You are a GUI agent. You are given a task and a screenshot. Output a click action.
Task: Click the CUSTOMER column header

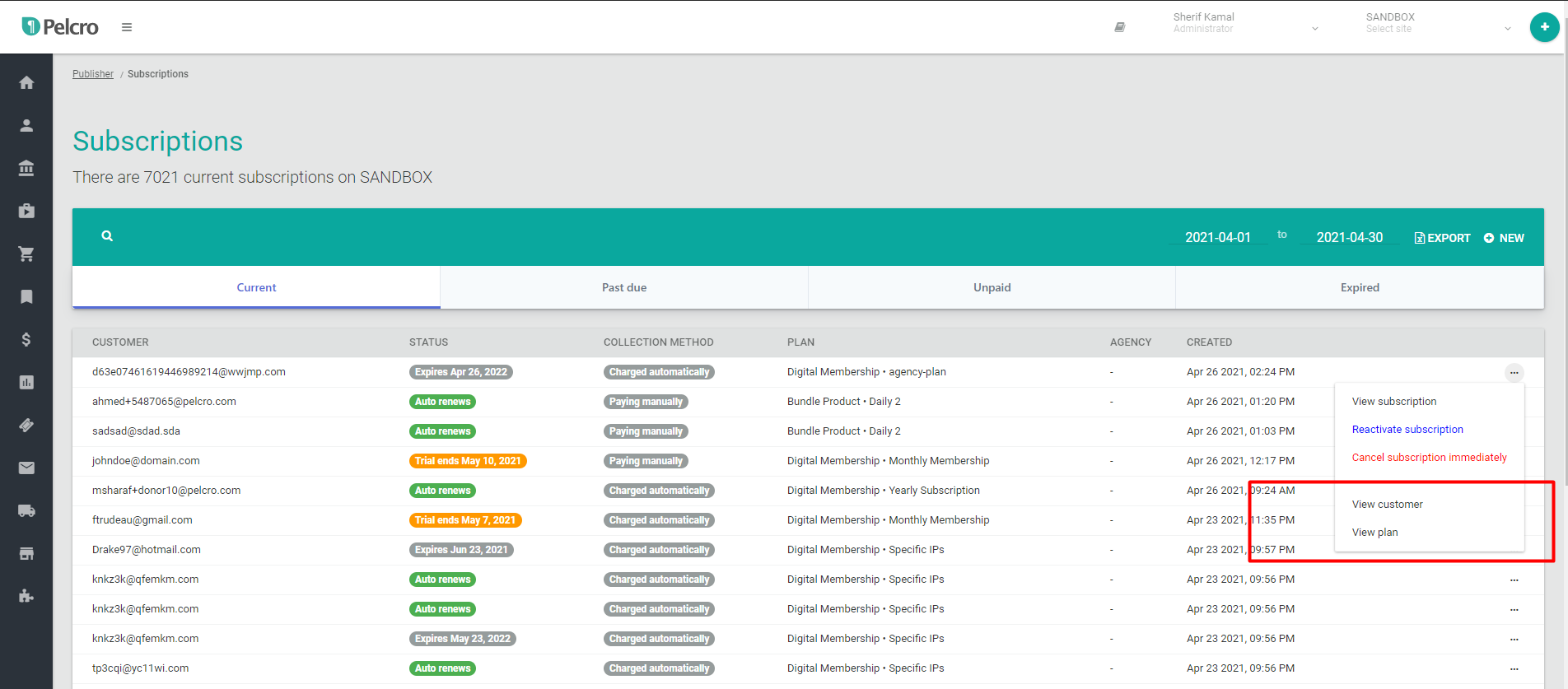[120, 342]
